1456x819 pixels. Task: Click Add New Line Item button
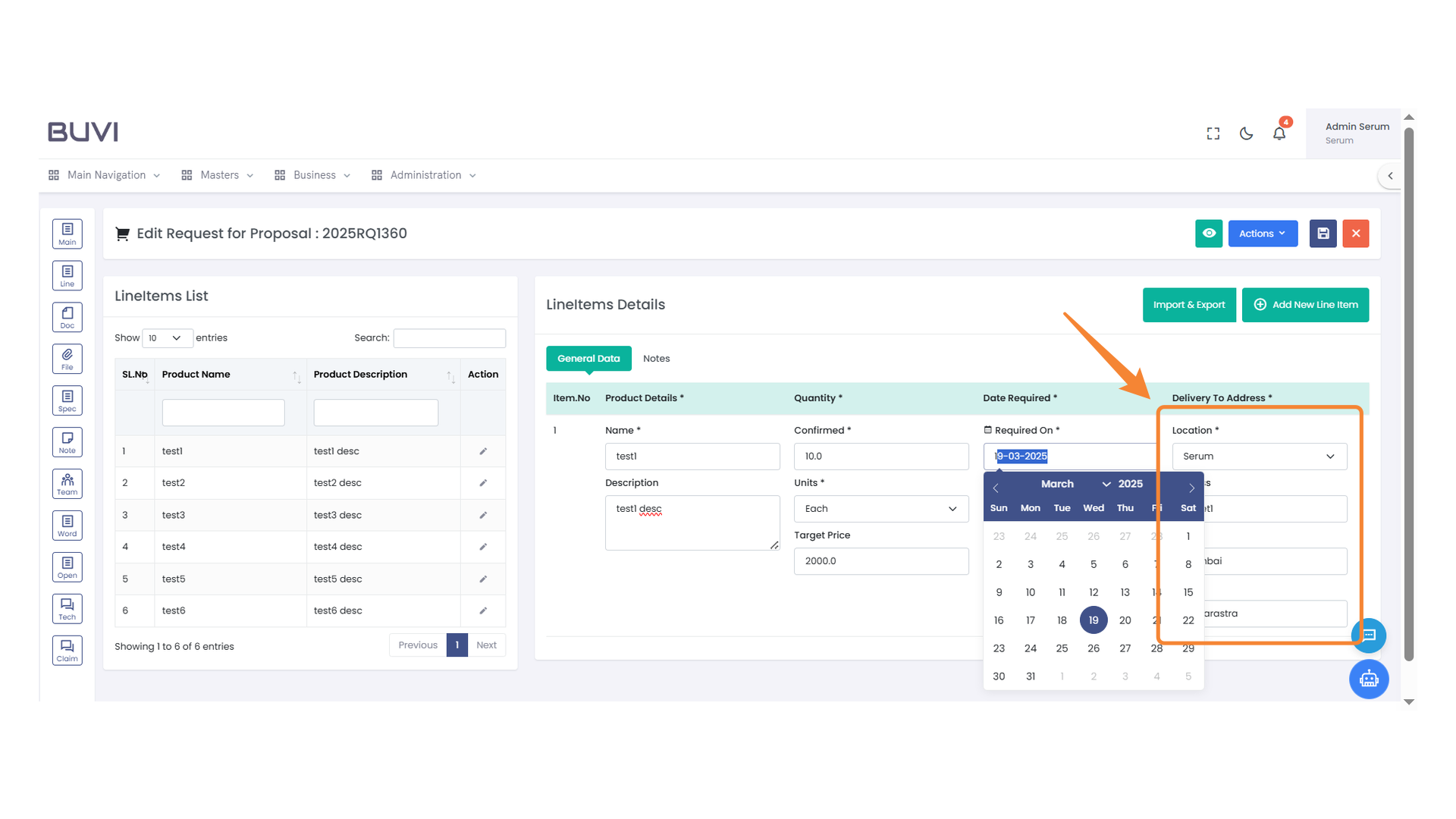[1305, 305]
